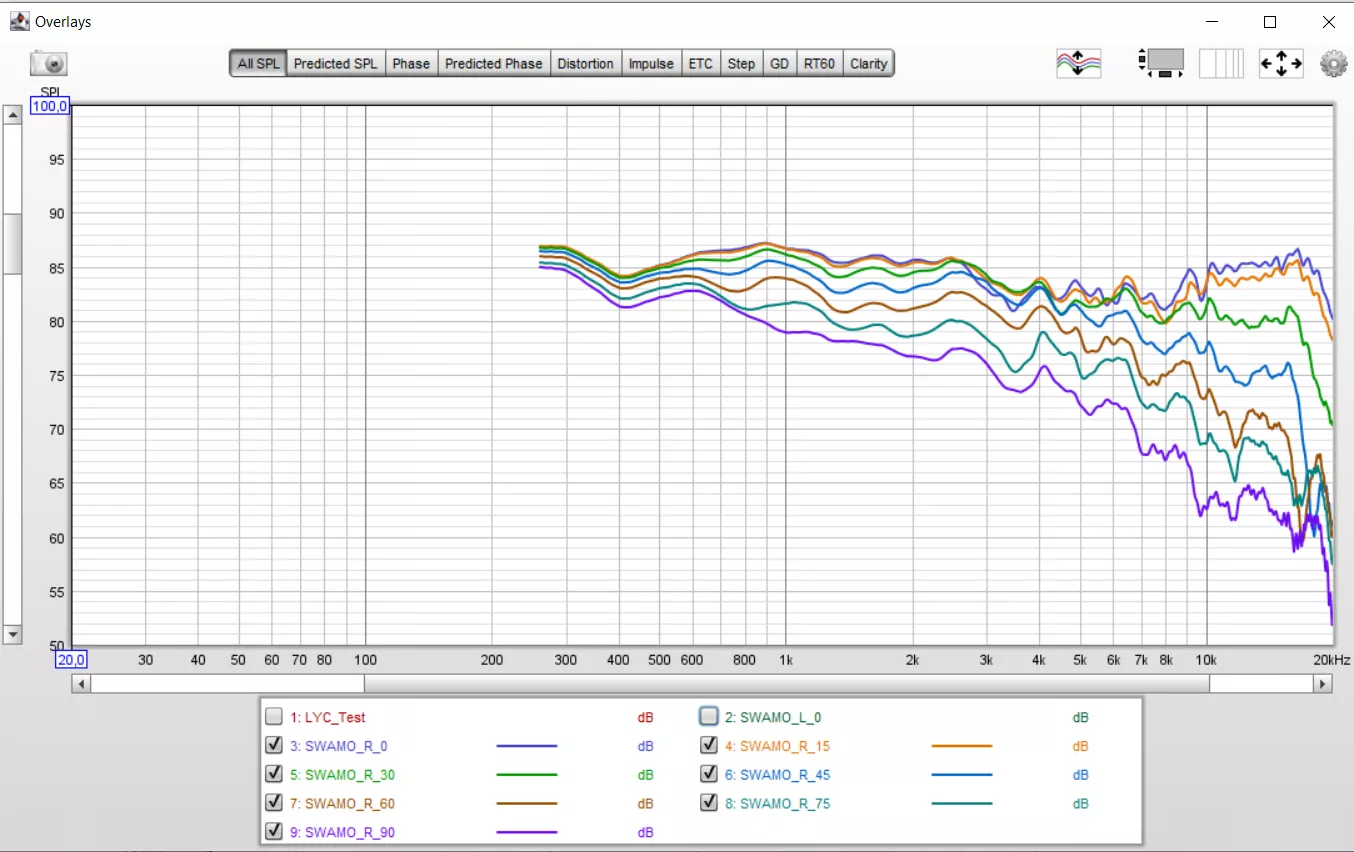Click vertical scrollbar down arrow
Viewport: 1354px width, 852px height.
click(13, 634)
